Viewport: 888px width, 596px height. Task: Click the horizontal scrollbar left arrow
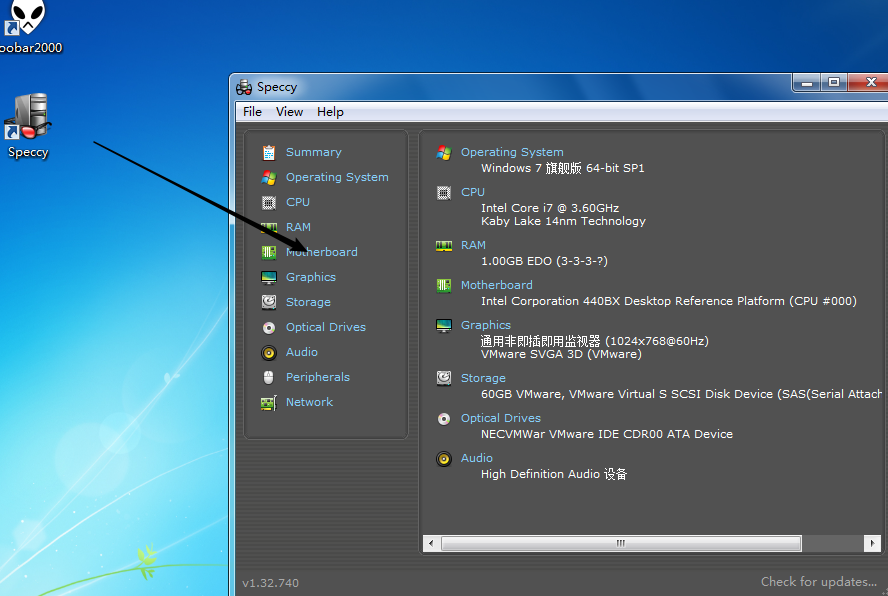[x=432, y=543]
